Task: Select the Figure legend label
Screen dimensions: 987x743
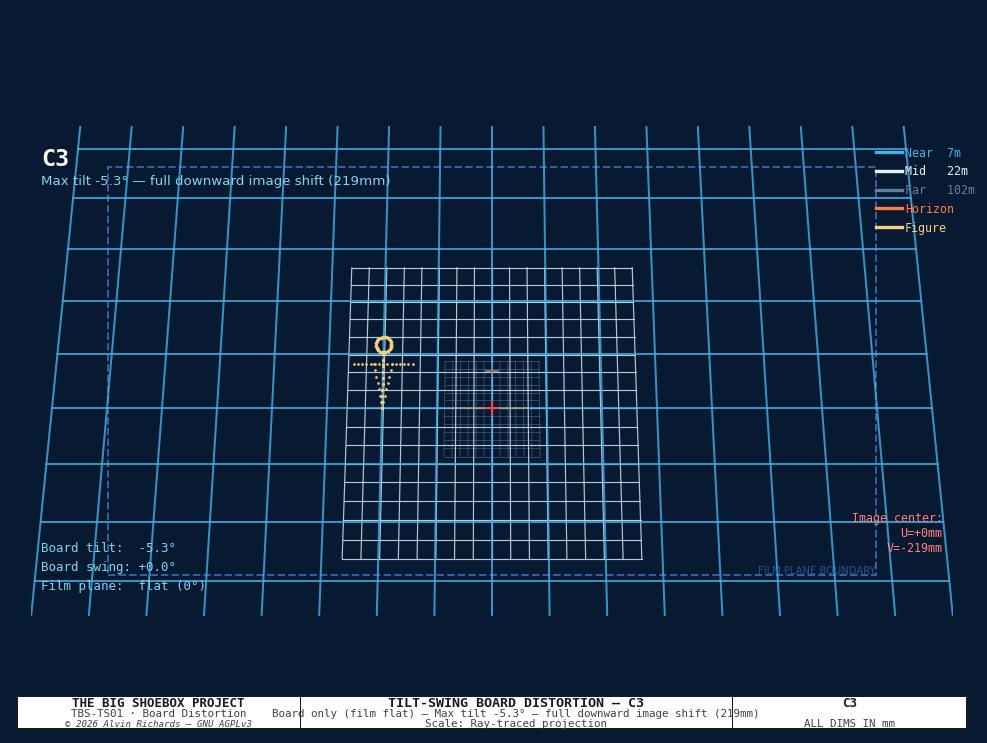Action: tap(925, 228)
